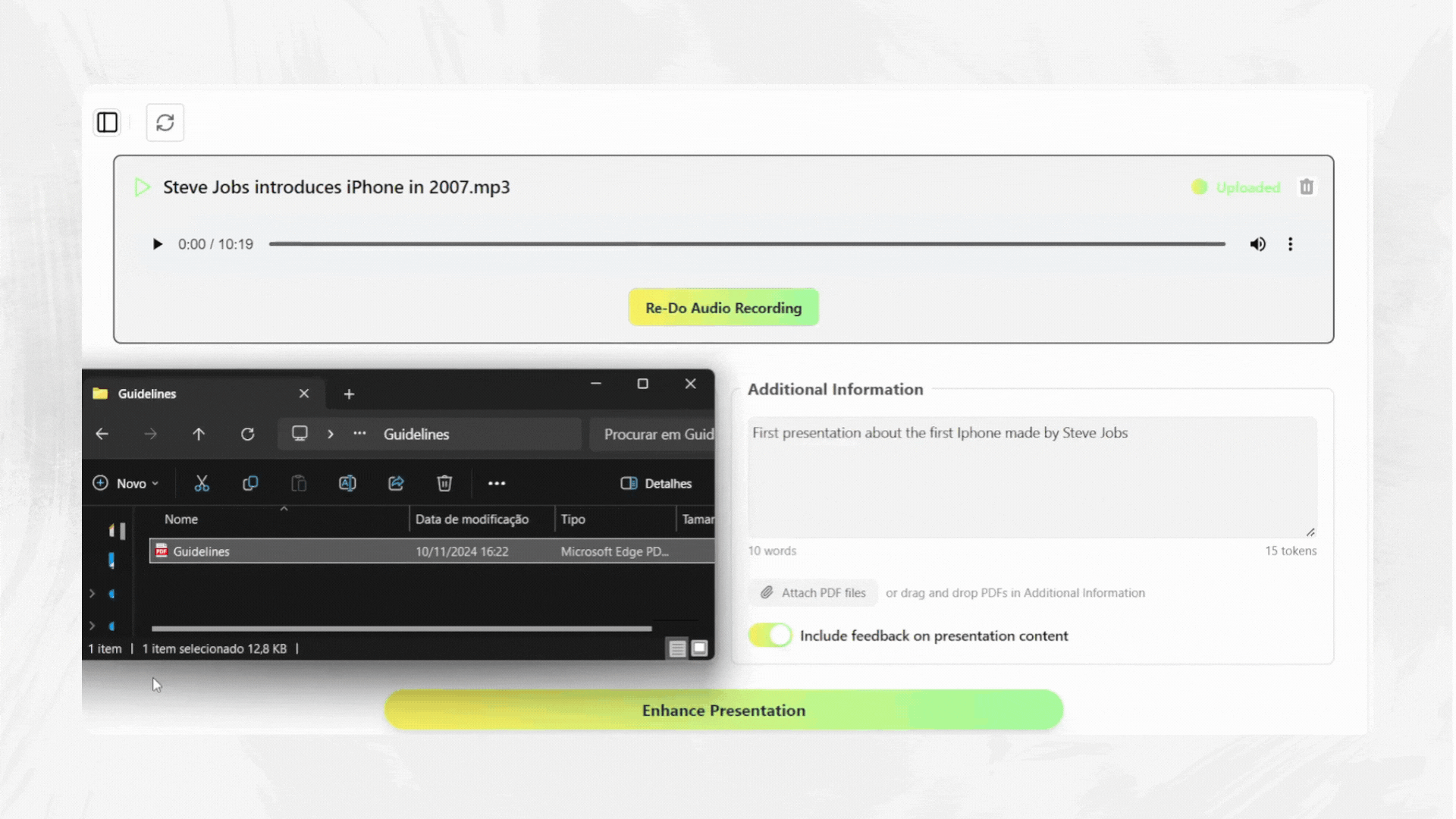Image resolution: width=1456 pixels, height=819 pixels.
Task: Click the refresh icon near the sidebar toggle
Action: pos(165,122)
